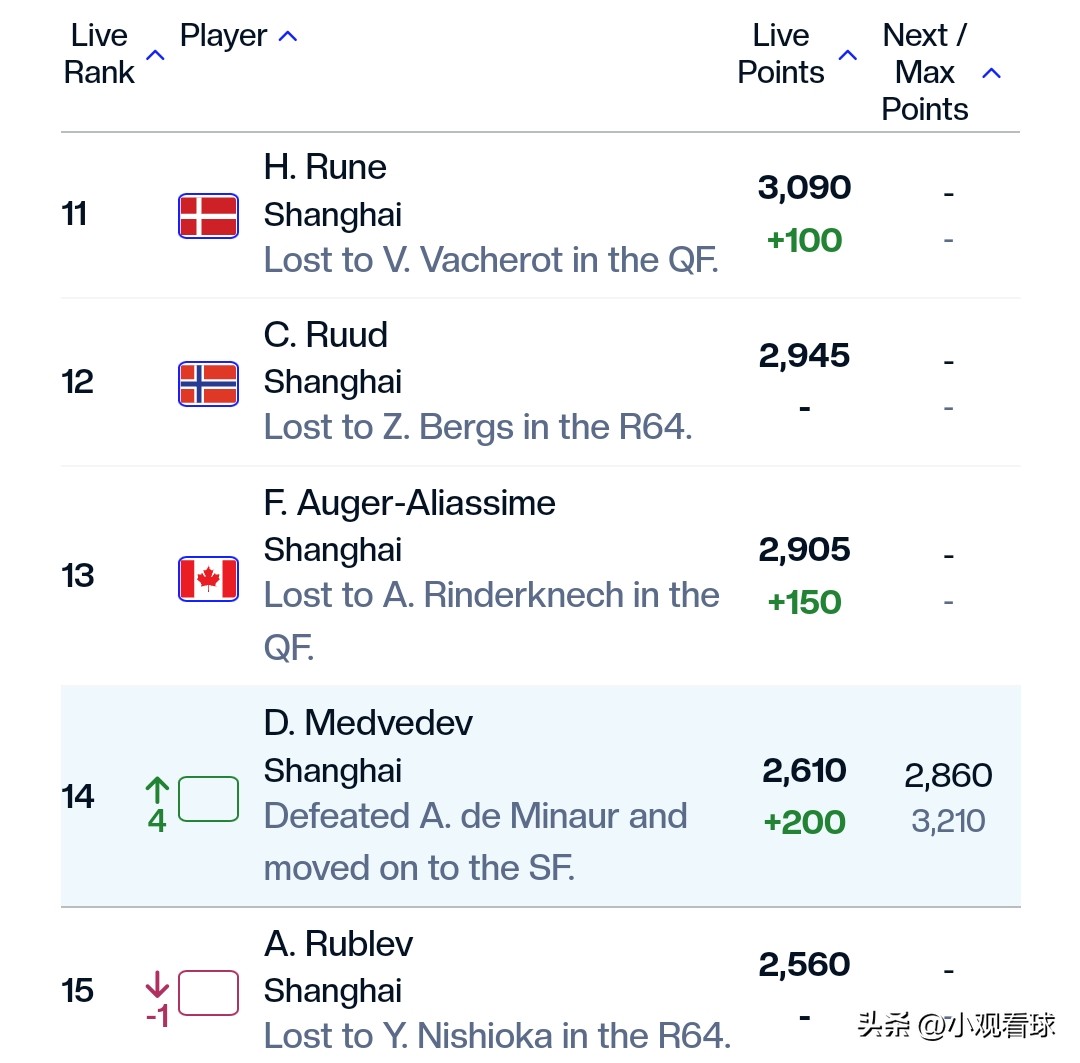Click Medvedev's 3,210 max points value
The height and width of the screenshot is (1063, 1080).
[948, 821]
